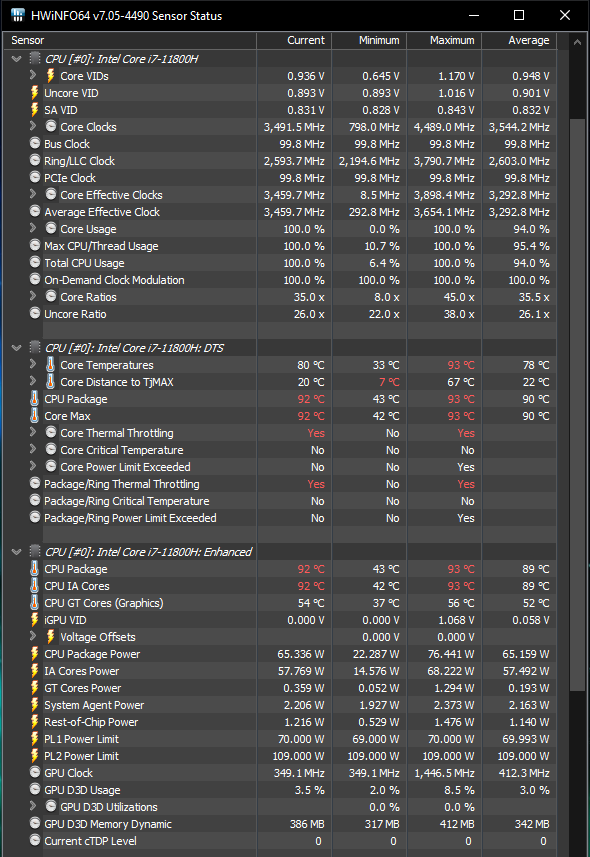The width and height of the screenshot is (590, 857).
Task: Expand the Core Temperatures row
Action: 33,364
